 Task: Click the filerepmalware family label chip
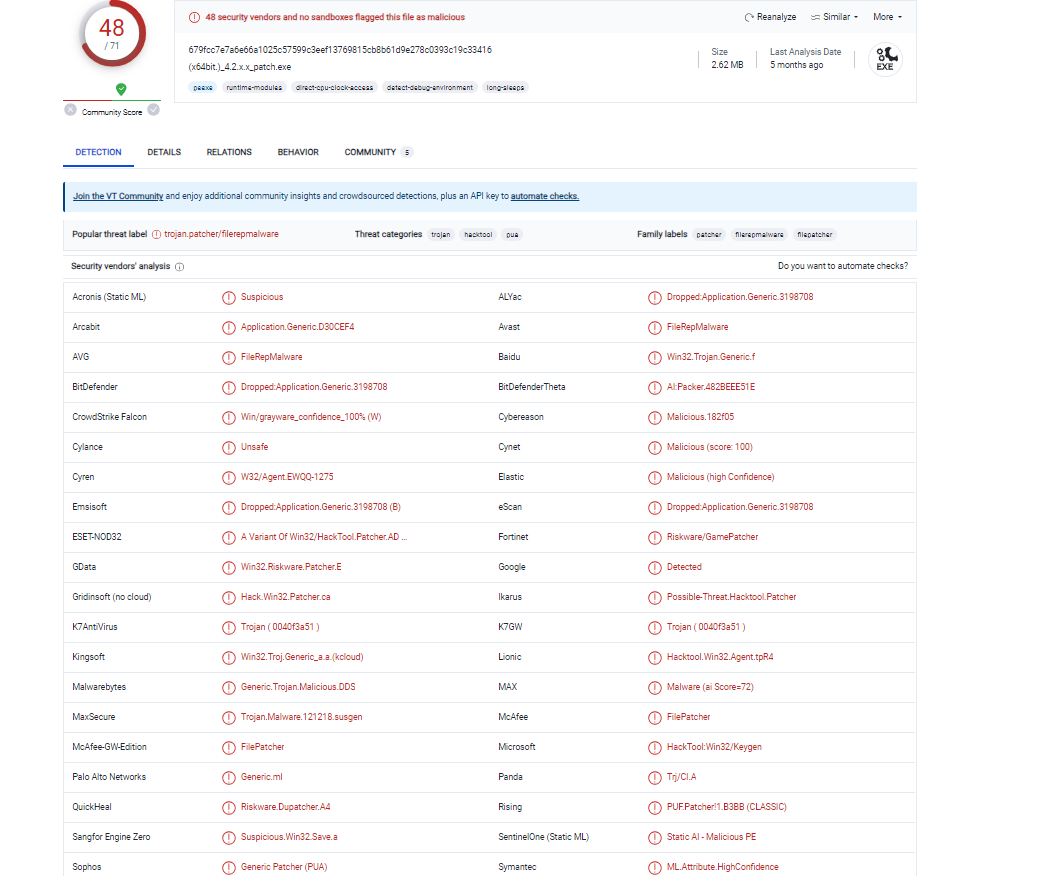759,235
